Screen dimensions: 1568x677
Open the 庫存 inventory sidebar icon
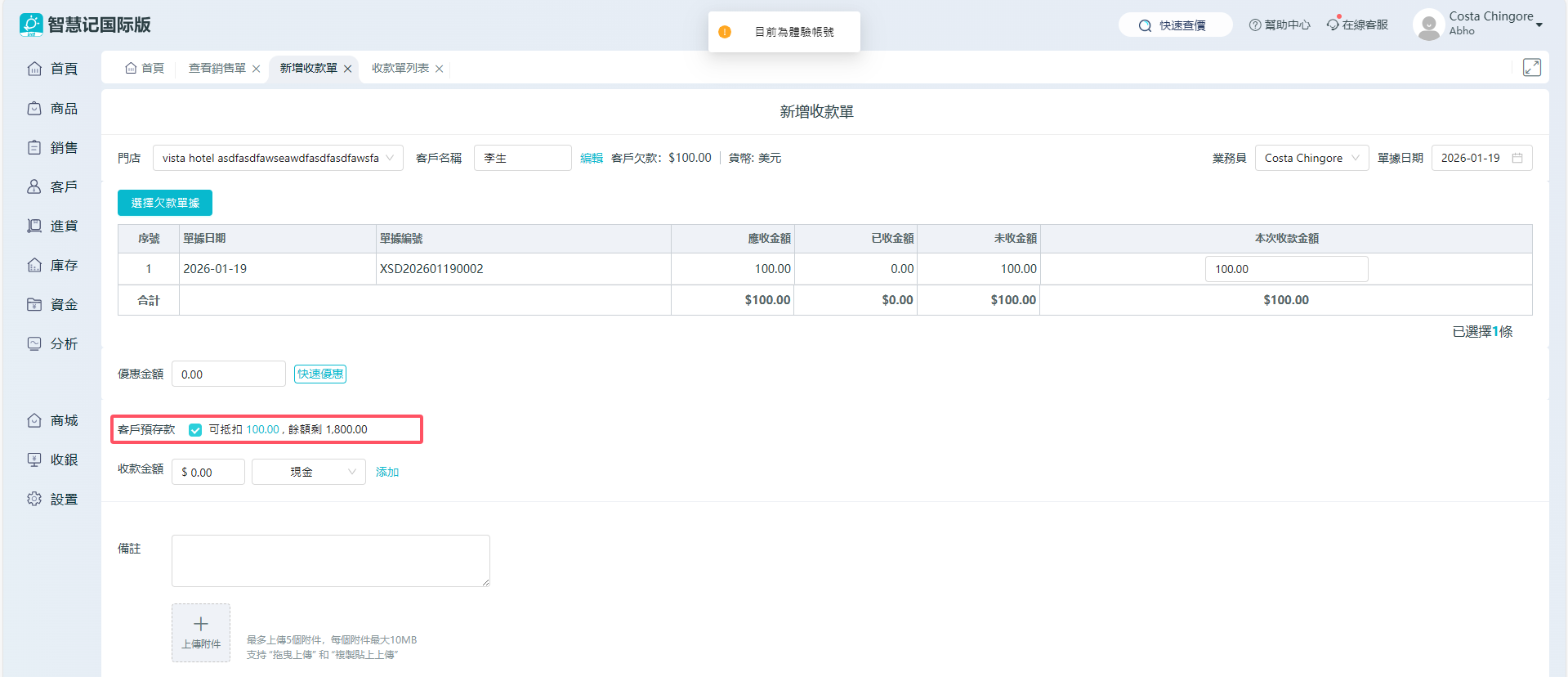tap(34, 266)
